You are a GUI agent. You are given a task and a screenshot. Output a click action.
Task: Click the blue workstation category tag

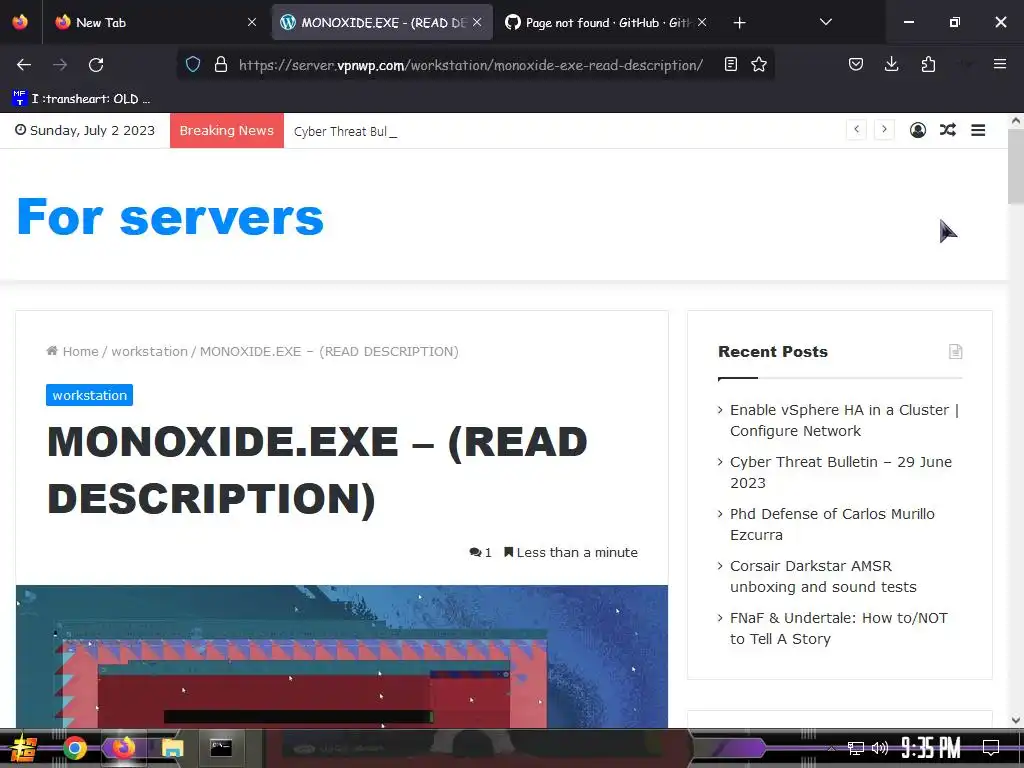89,395
